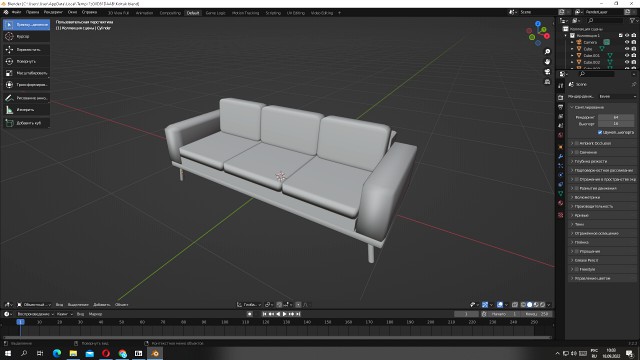Expand the Subsurface Scattering panel
The height and width of the screenshot is (360, 640).
[x=602, y=170]
